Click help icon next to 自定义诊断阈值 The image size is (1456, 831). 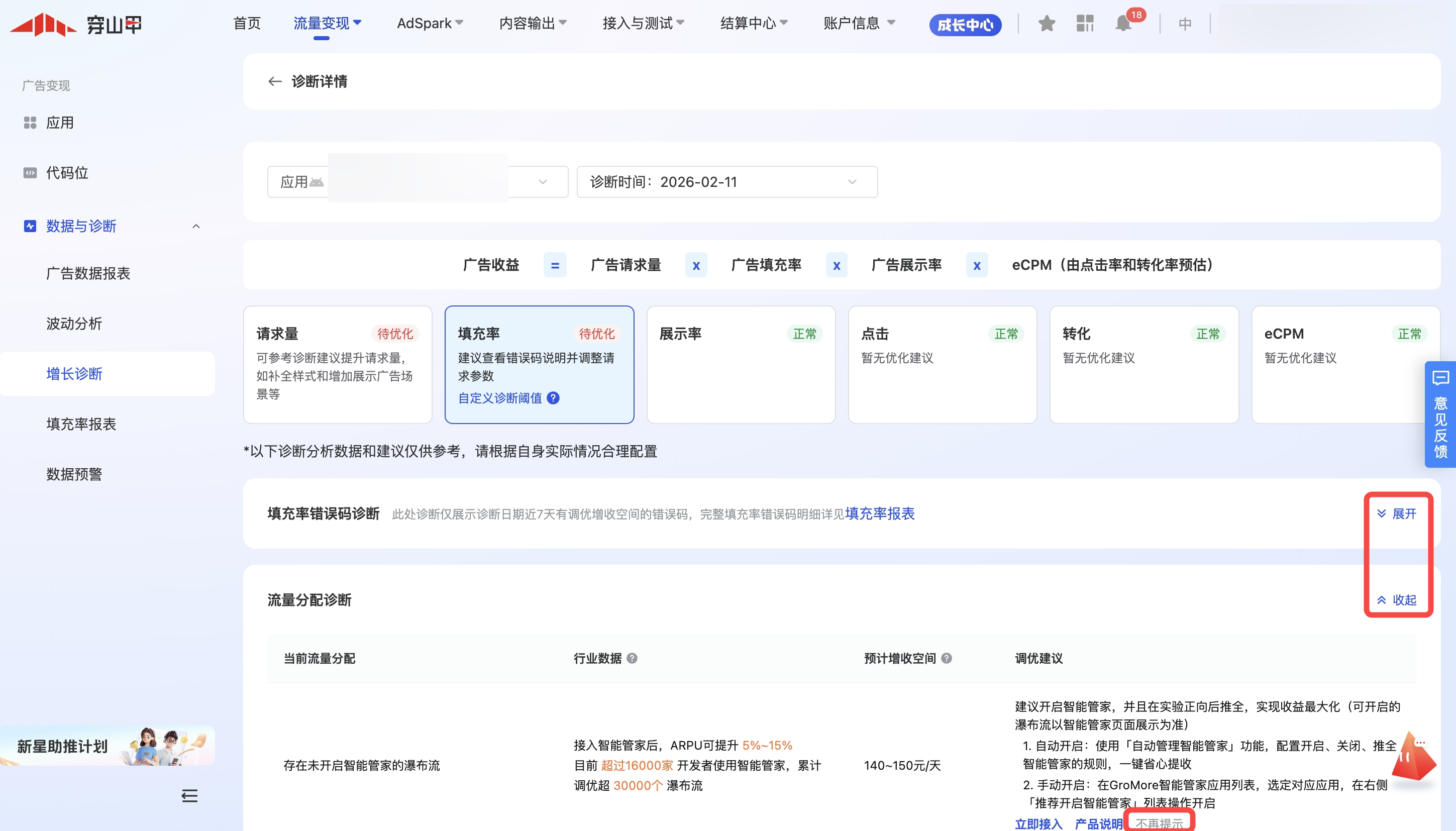[553, 398]
